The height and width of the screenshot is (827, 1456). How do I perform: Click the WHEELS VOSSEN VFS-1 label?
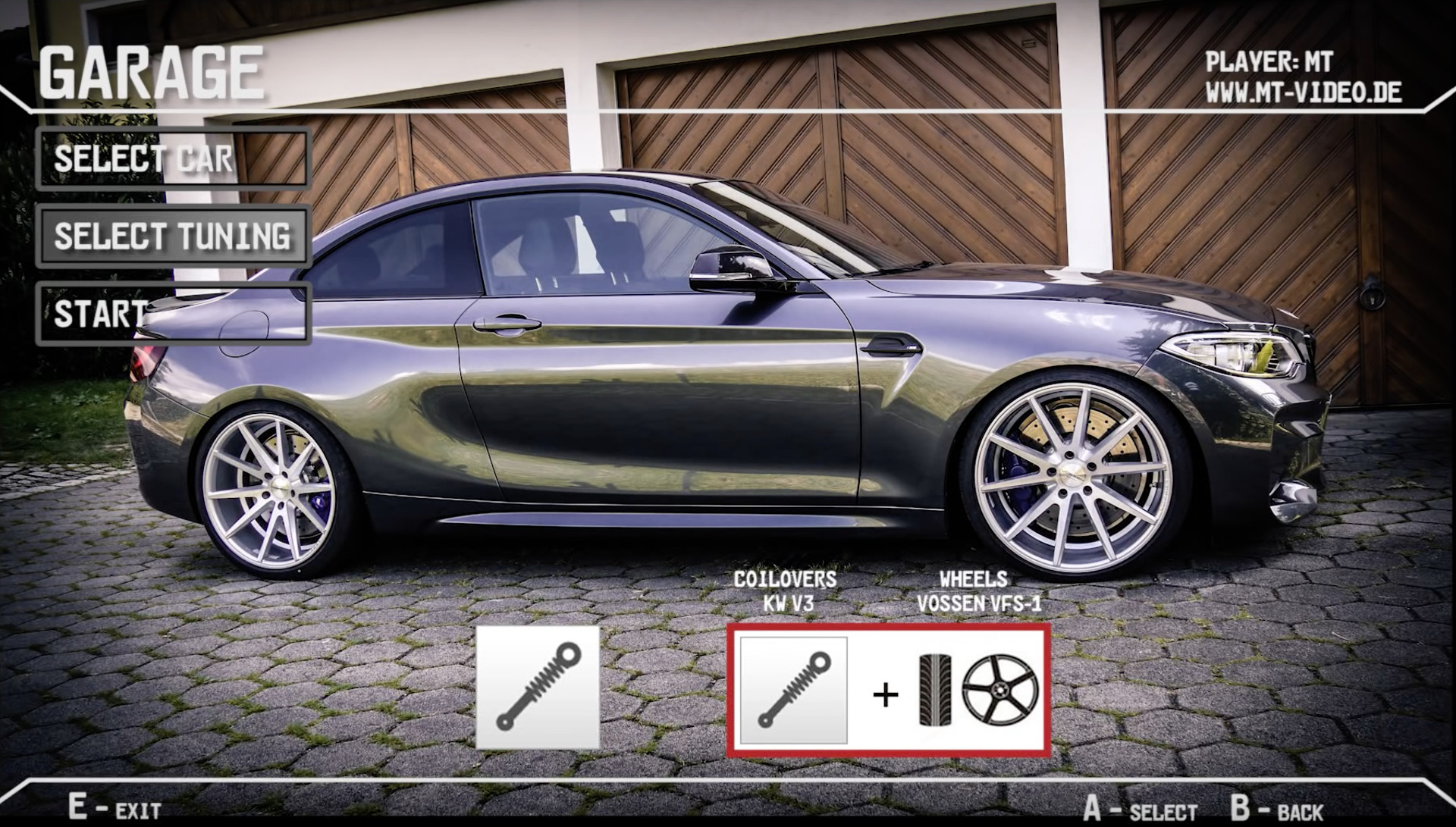tap(978, 591)
